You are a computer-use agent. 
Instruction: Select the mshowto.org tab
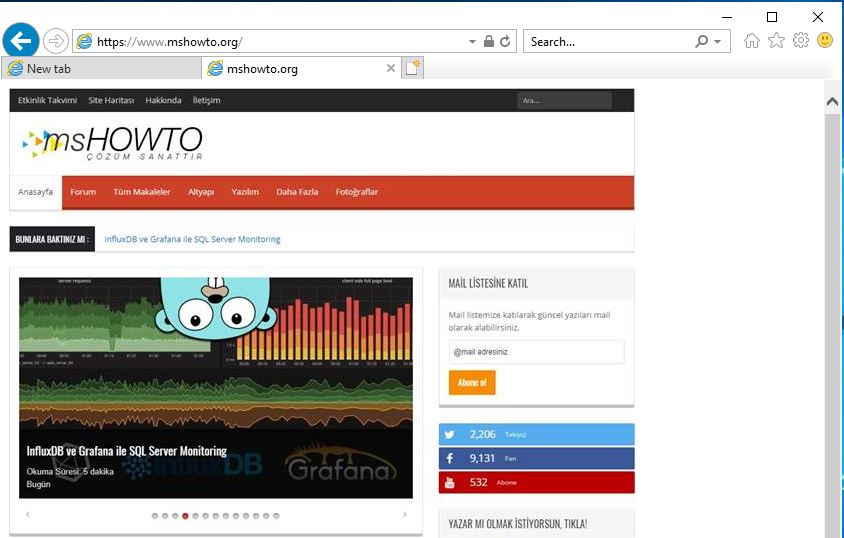pos(301,68)
